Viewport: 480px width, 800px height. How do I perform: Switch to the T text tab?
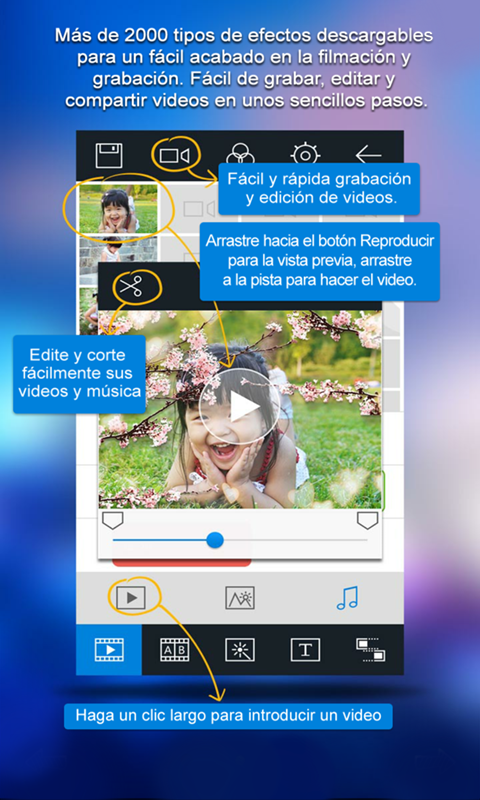click(x=305, y=650)
